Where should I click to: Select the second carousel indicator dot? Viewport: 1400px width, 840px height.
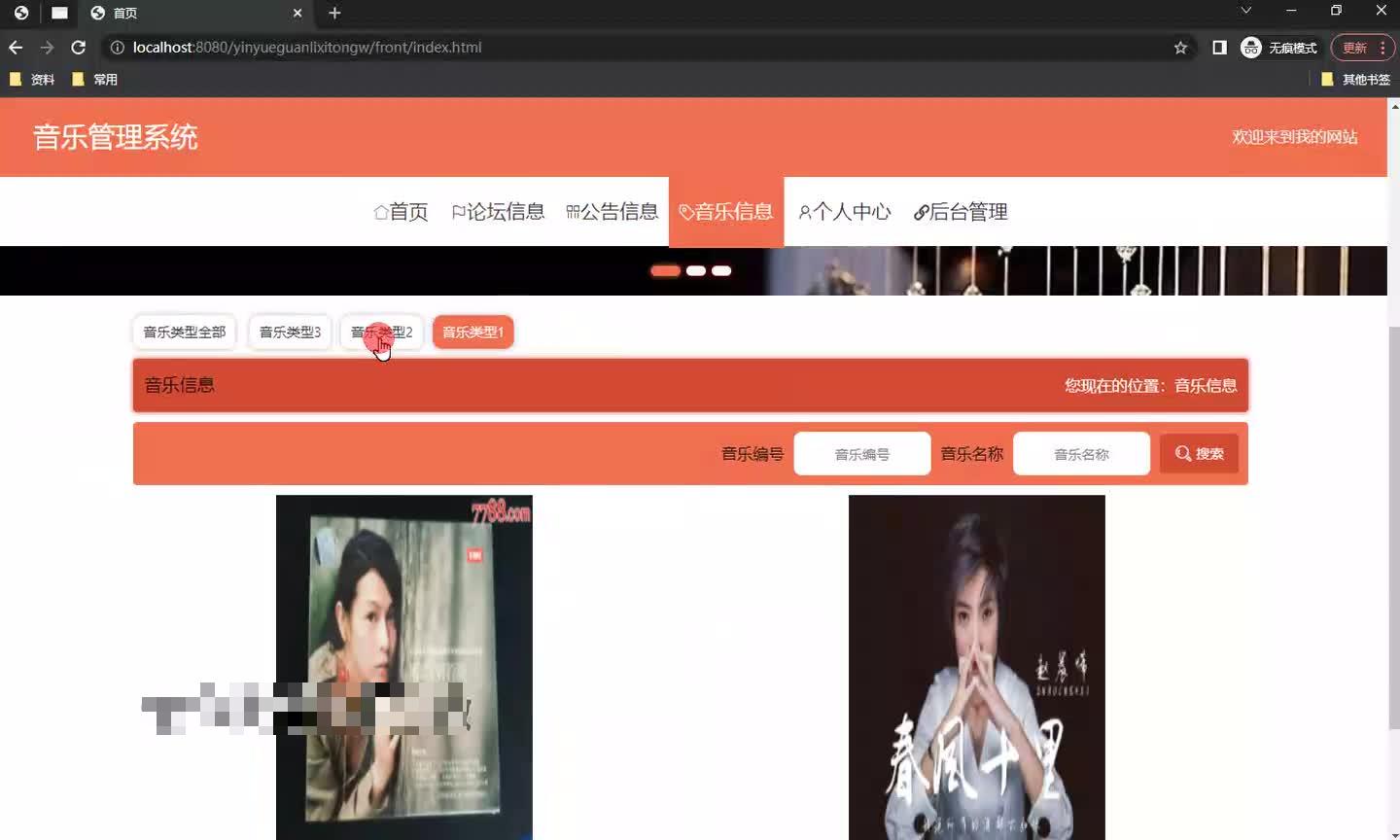pyautogui.click(x=696, y=270)
